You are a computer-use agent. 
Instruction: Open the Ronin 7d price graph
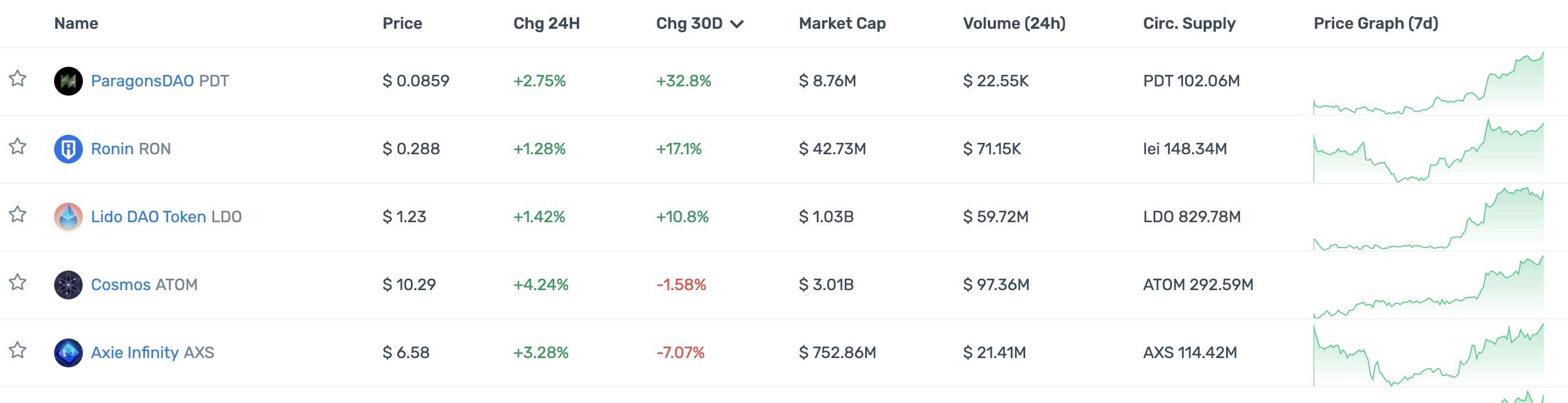[x=1428, y=152]
